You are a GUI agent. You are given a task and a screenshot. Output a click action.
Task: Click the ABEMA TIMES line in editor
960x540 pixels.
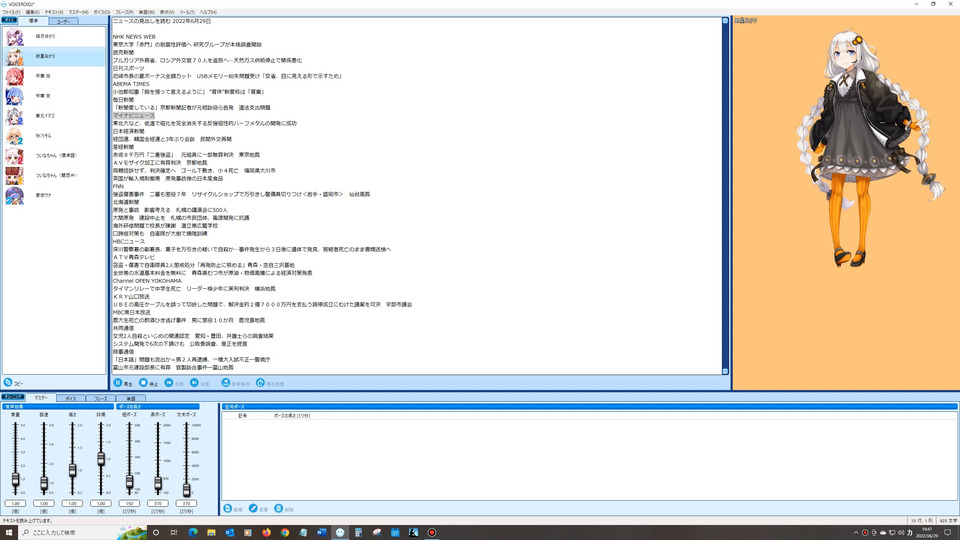(131, 84)
